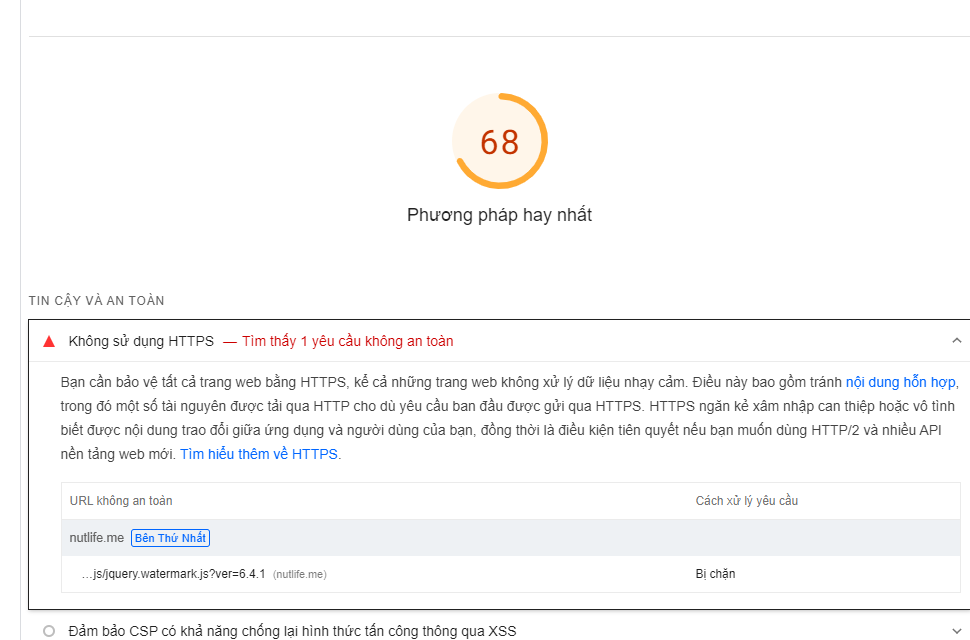Collapse the 'Không sử dụng HTTPS' audit chevron
The image size is (970, 640).
(956, 341)
